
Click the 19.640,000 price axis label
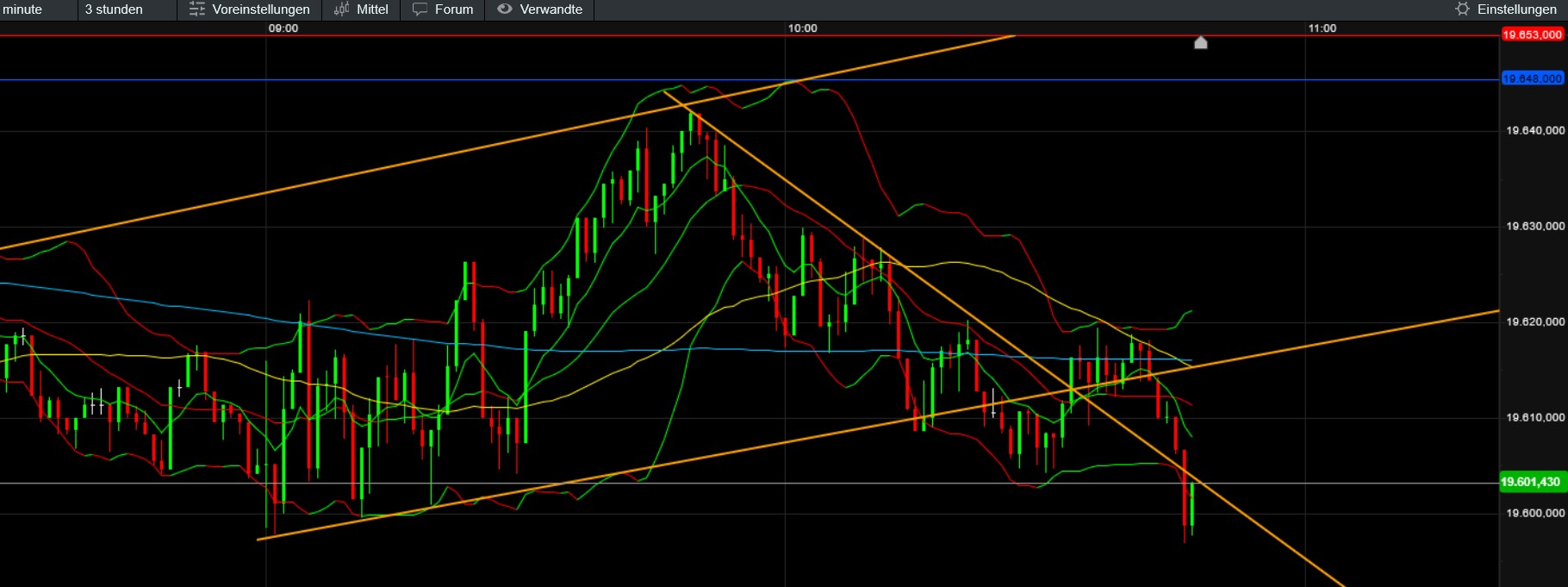(1535, 131)
